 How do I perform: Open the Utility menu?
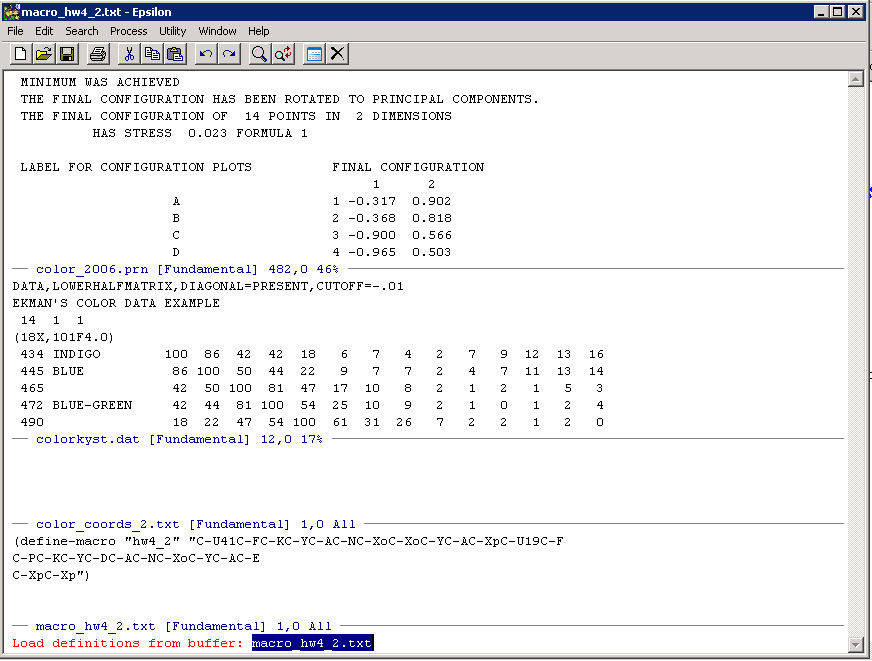click(x=173, y=31)
